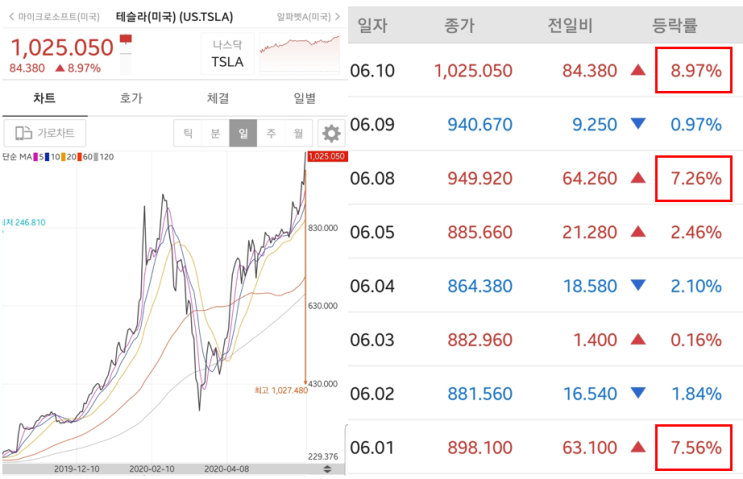Screen dimensions: 743x479
Task: Select the 06.05 date row
Action: (545, 232)
